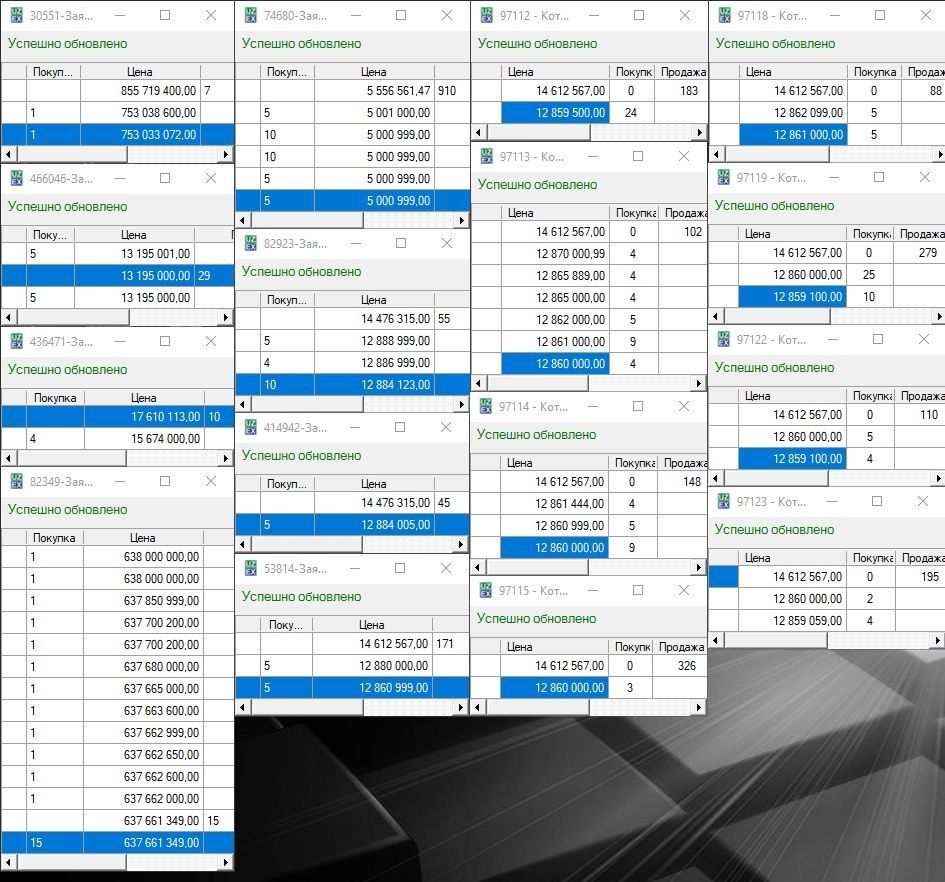Screen dimensions: 945x882
Task: Click the app icon in window 74680 title bar
Action: pos(251,15)
